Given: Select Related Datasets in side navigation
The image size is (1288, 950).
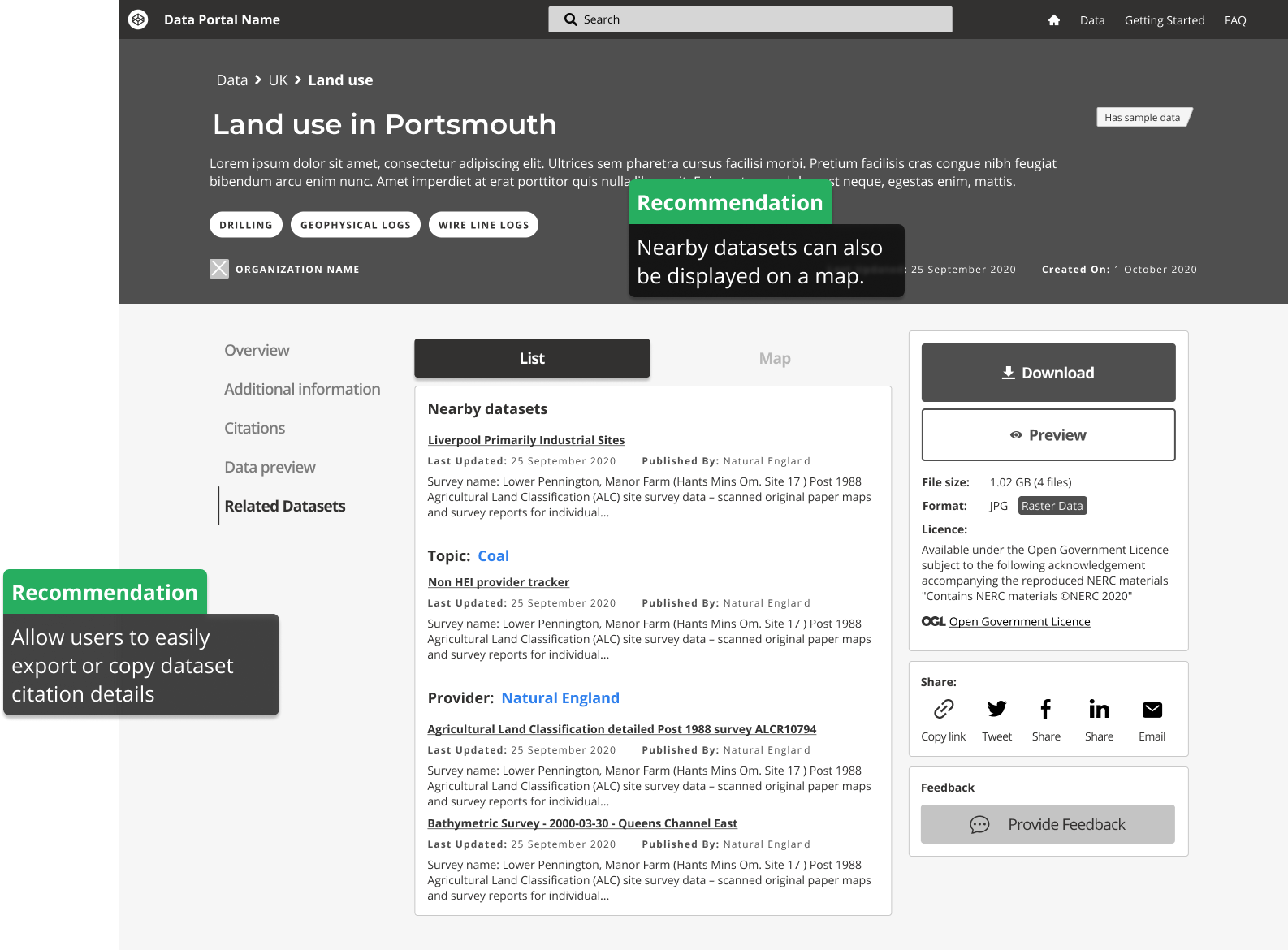Looking at the screenshot, I should [x=284, y=506].
